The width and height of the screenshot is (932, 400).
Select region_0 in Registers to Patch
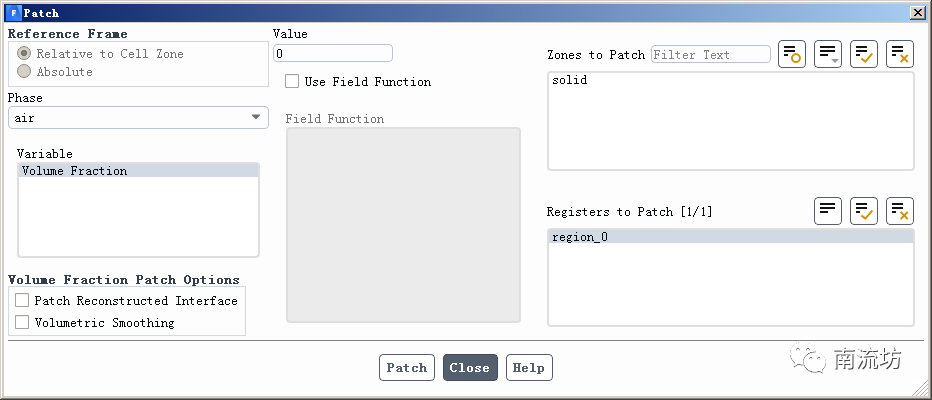[580, 237]
